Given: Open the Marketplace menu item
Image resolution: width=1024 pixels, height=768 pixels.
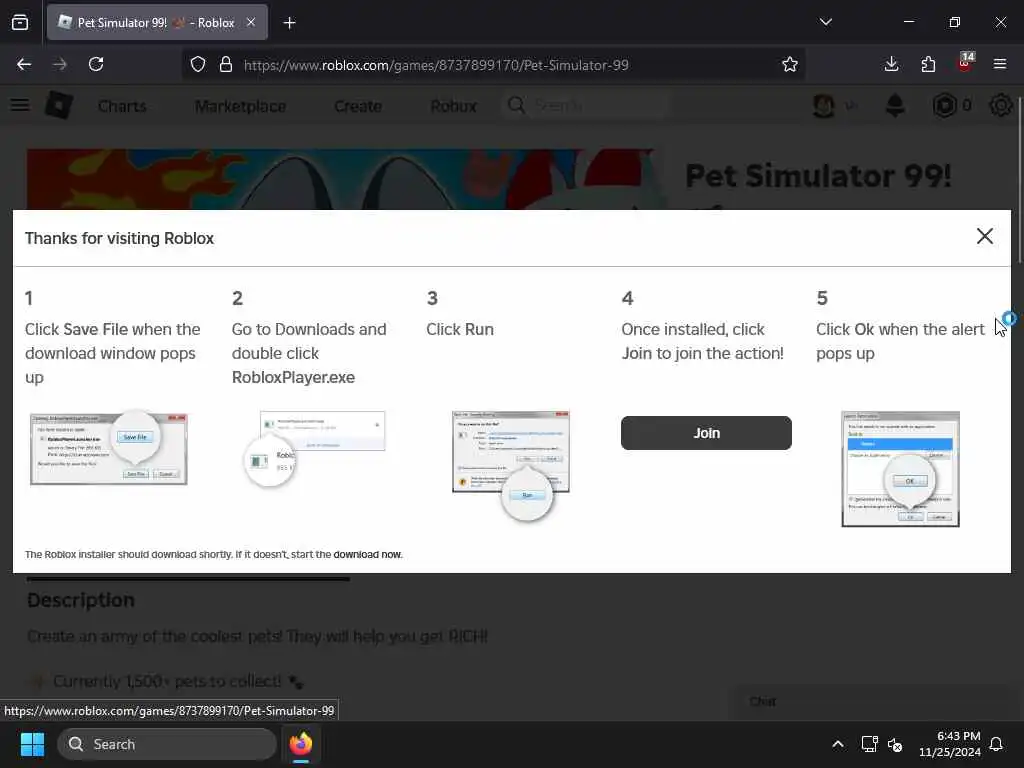Looking at the screenshot, I should click(x=240, y=106).
